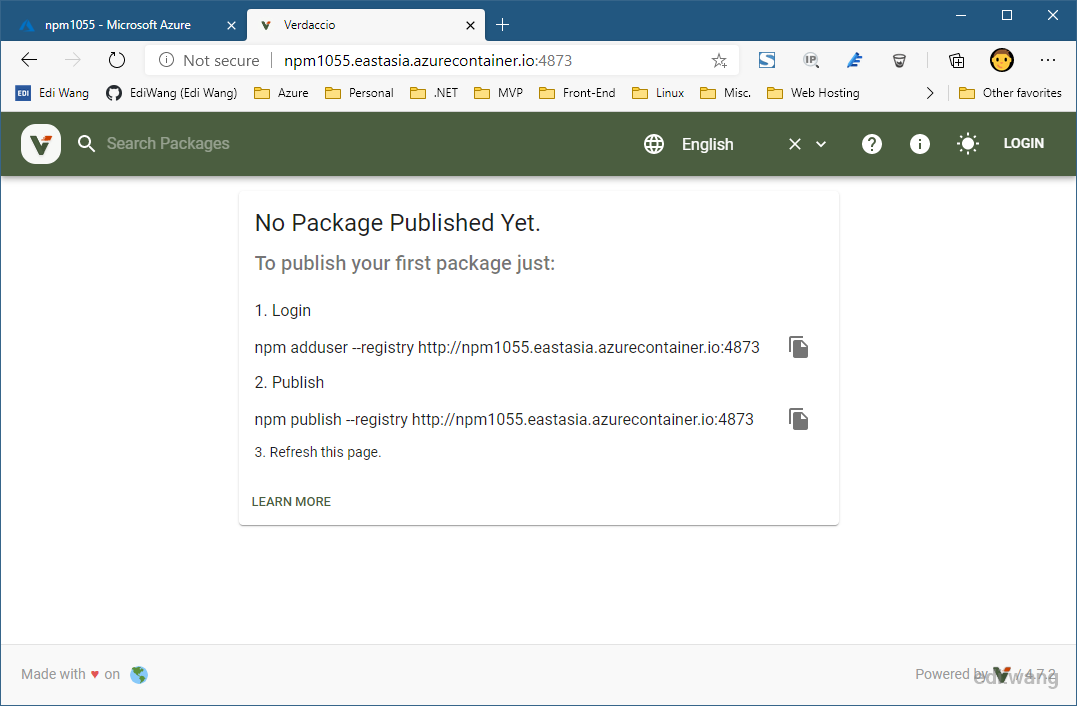The width and height of the screenshot is (1077, 706).
Task: Reload the current page
Action: click(117, 60)
